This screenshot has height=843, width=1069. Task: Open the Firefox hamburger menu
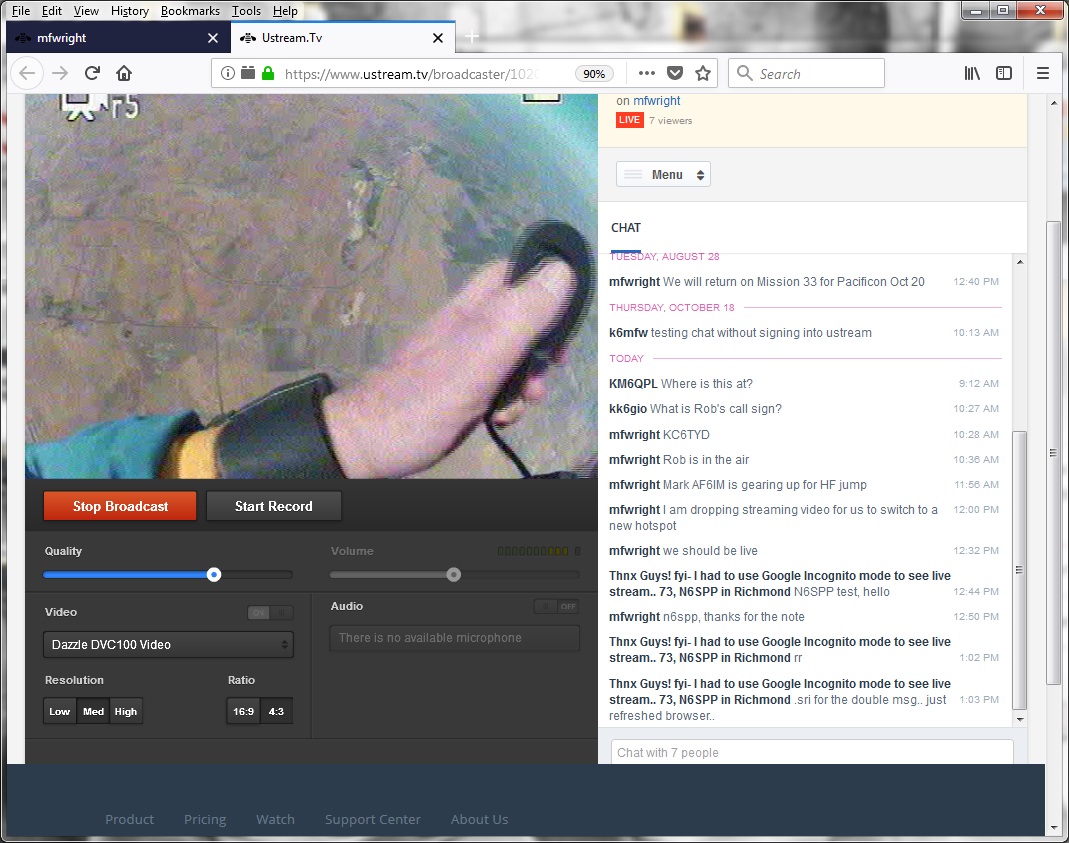pos(1043,73)
